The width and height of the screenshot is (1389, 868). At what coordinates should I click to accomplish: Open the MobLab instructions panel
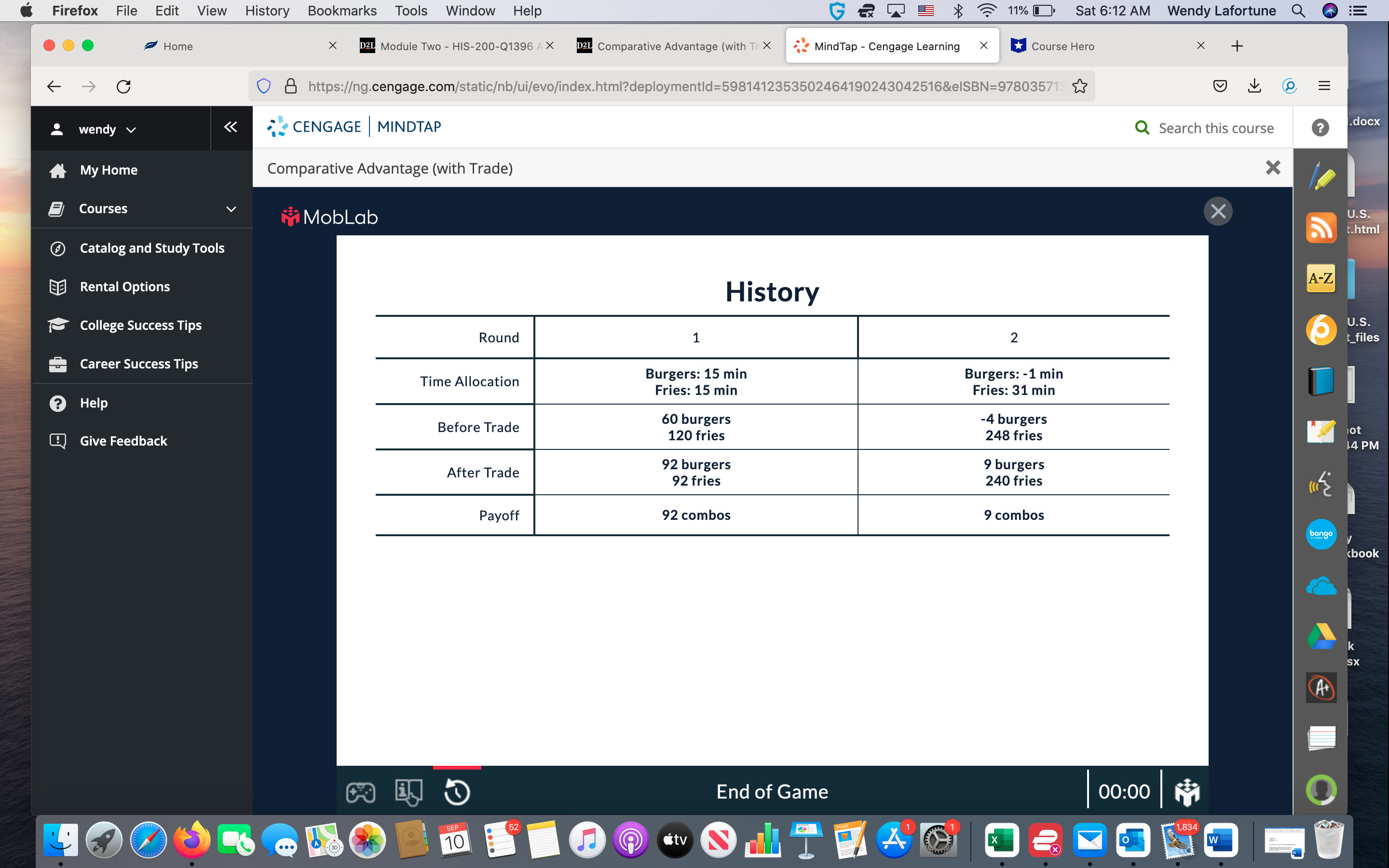(409, 792)
